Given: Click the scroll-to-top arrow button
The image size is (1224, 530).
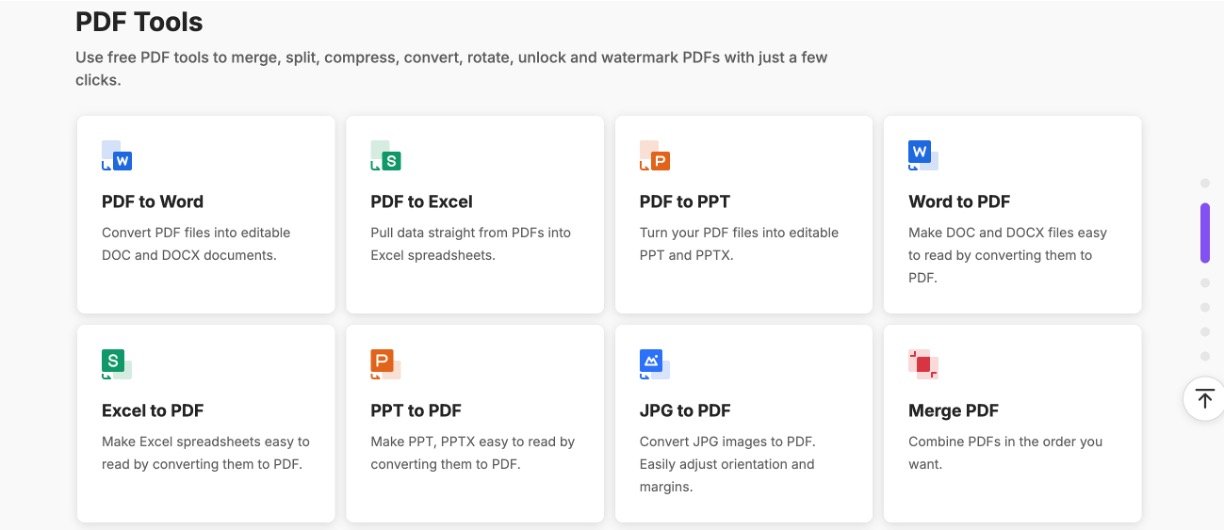Looking at the screenshot, I should (x=1204, y=399).
